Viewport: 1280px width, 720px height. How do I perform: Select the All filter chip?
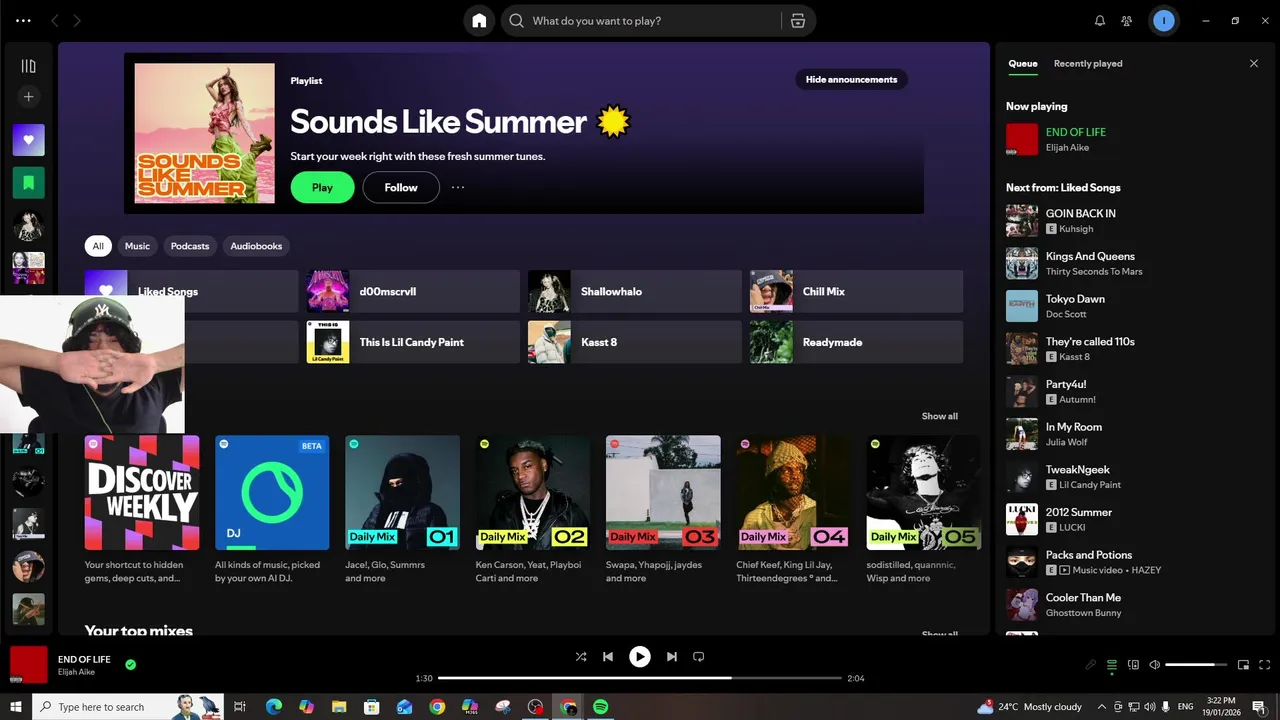(x=98, y=246)
